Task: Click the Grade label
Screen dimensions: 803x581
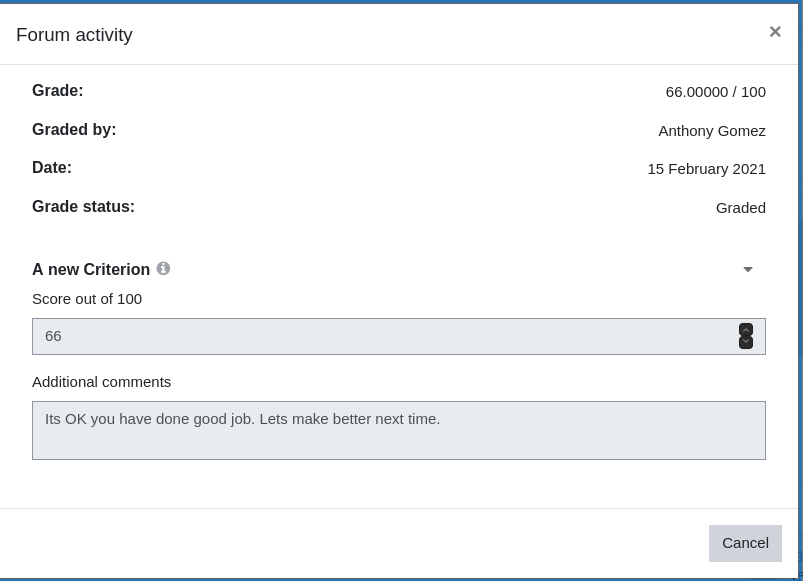Action: pos(57,90)
